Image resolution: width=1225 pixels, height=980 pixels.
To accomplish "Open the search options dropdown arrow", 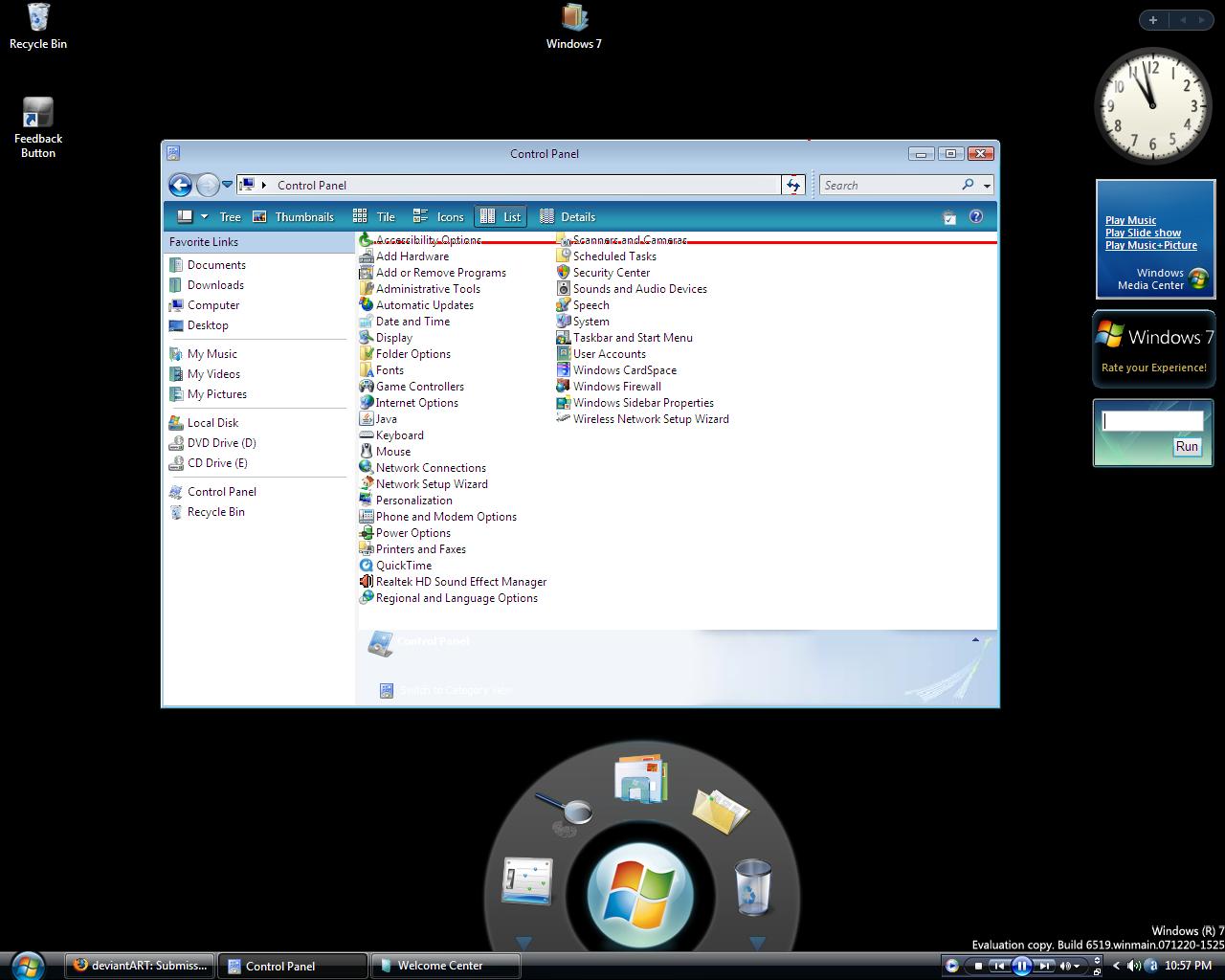I will pos(987,186).
